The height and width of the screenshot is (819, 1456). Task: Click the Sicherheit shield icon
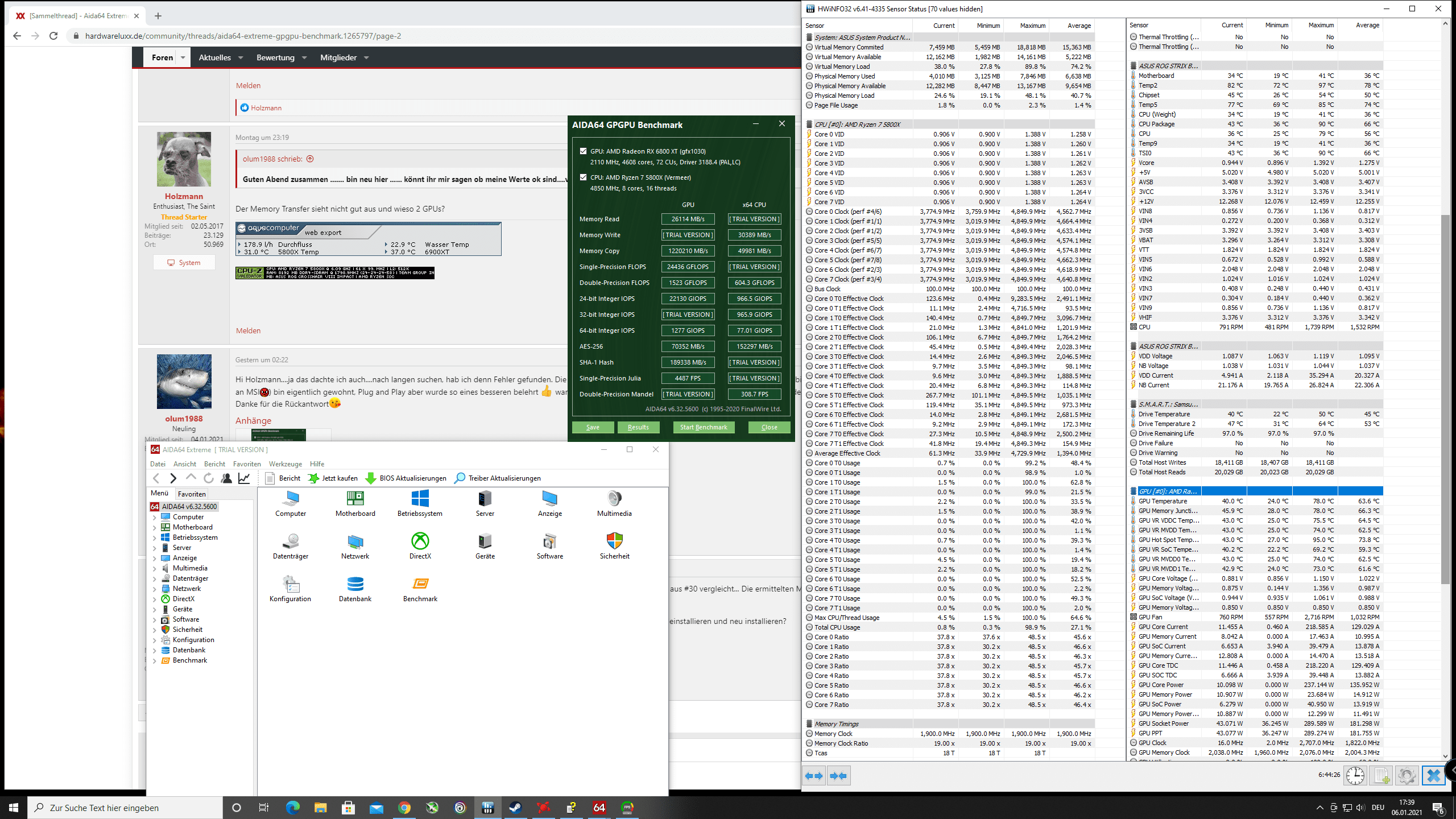click(x=614, y=541)
